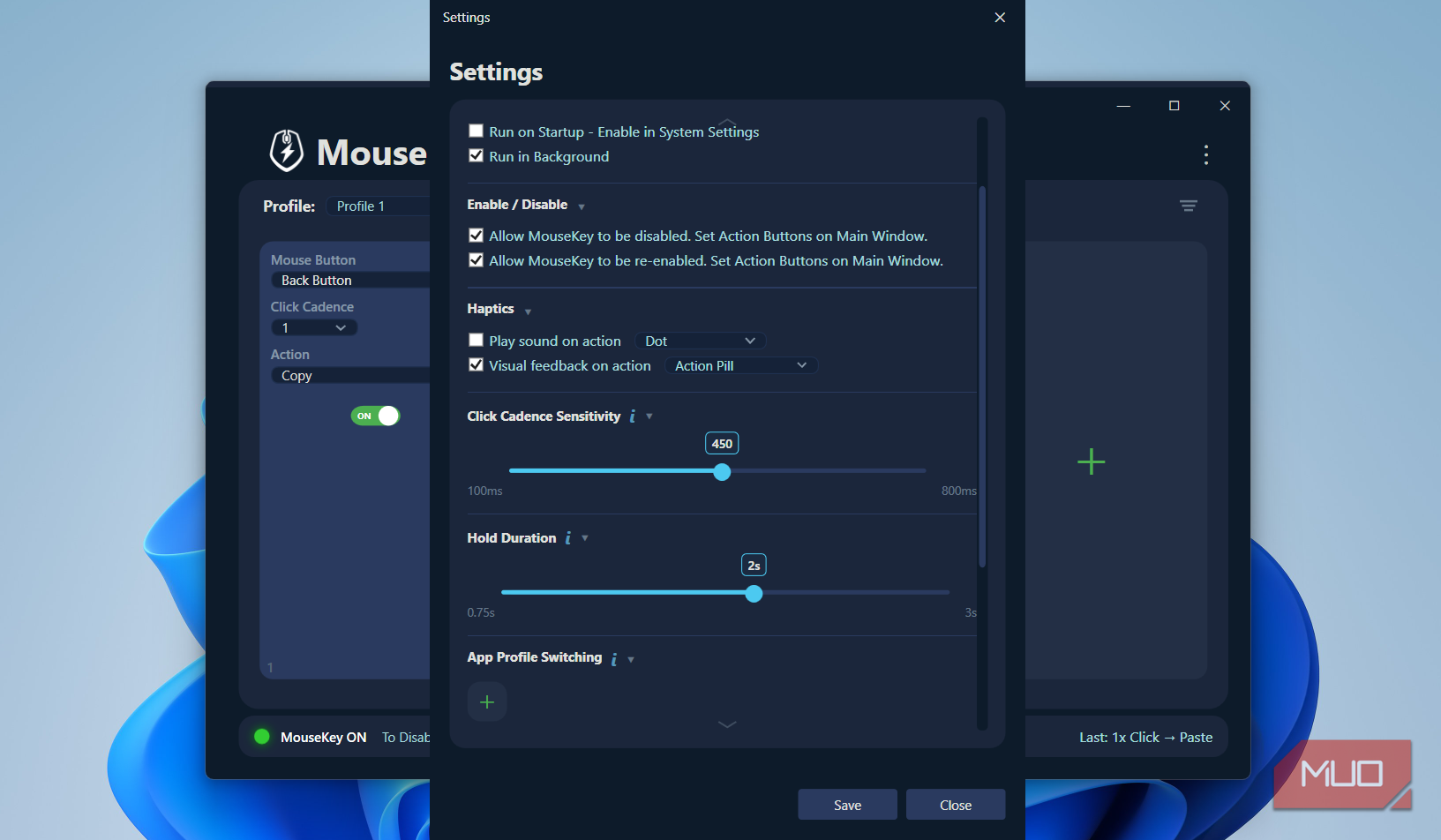This screenshot has width=1441, height=840.
Task: Collapse the Haptics section arrow
Action: point(528,311)
